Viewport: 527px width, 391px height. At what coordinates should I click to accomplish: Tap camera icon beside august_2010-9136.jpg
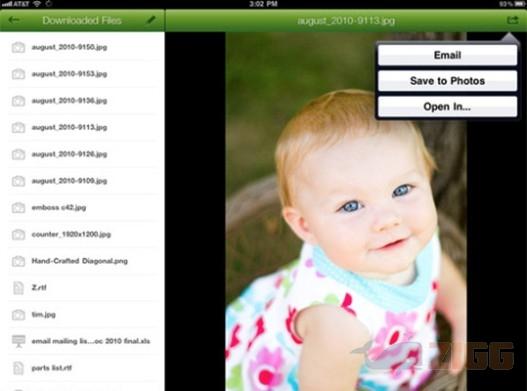18,101
